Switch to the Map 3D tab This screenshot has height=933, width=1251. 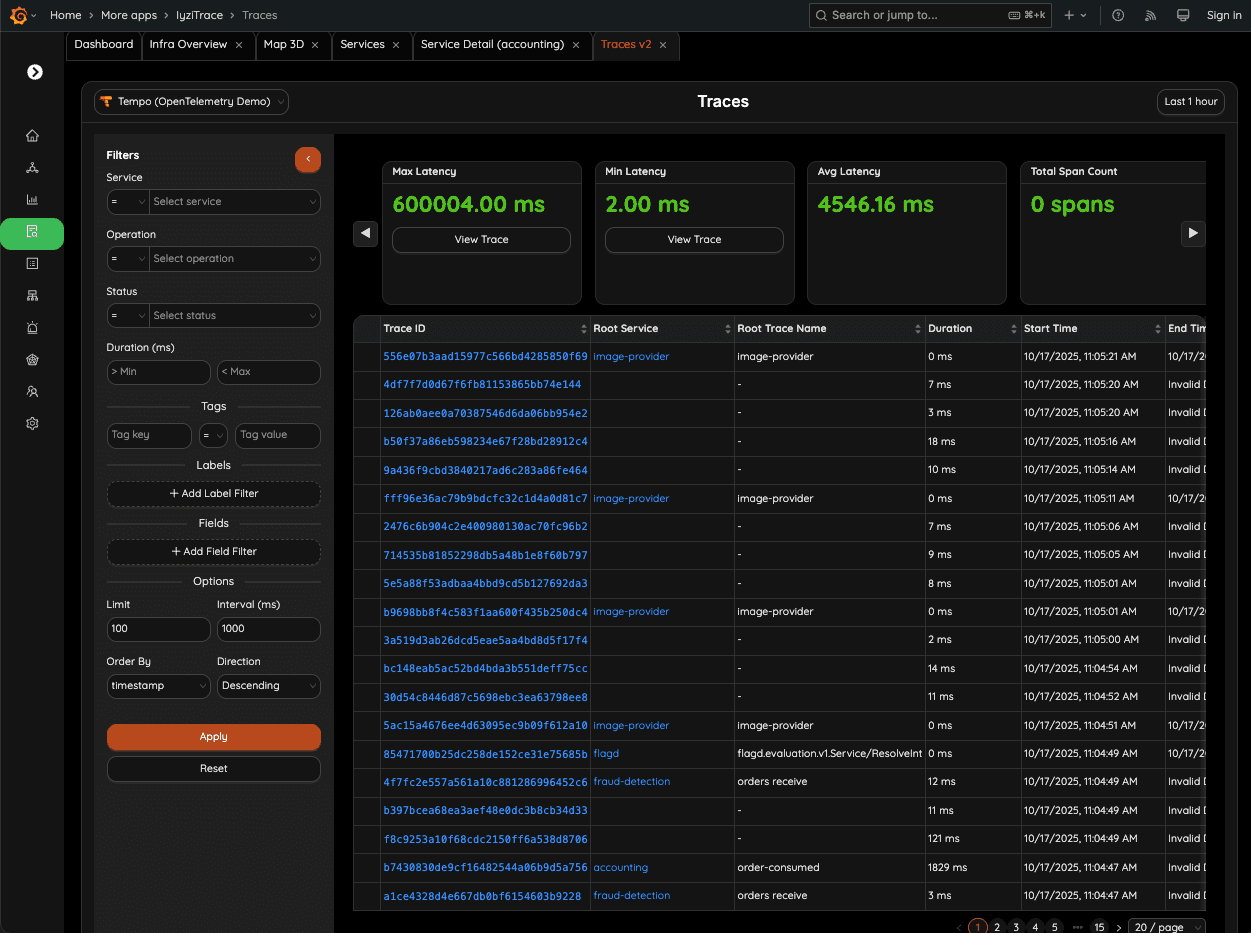click(x=285, y=44)
